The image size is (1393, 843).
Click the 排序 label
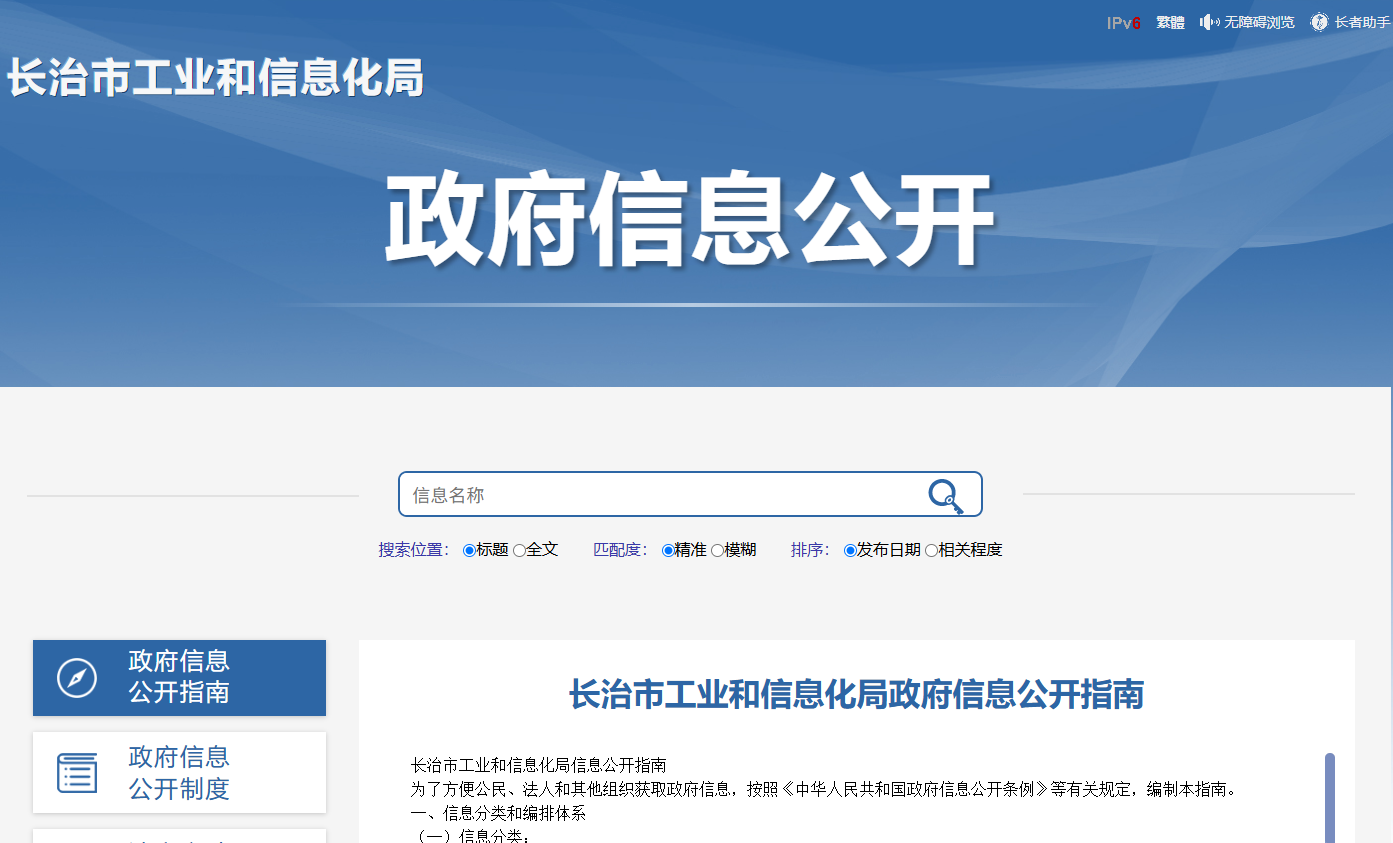pos(810,550)
